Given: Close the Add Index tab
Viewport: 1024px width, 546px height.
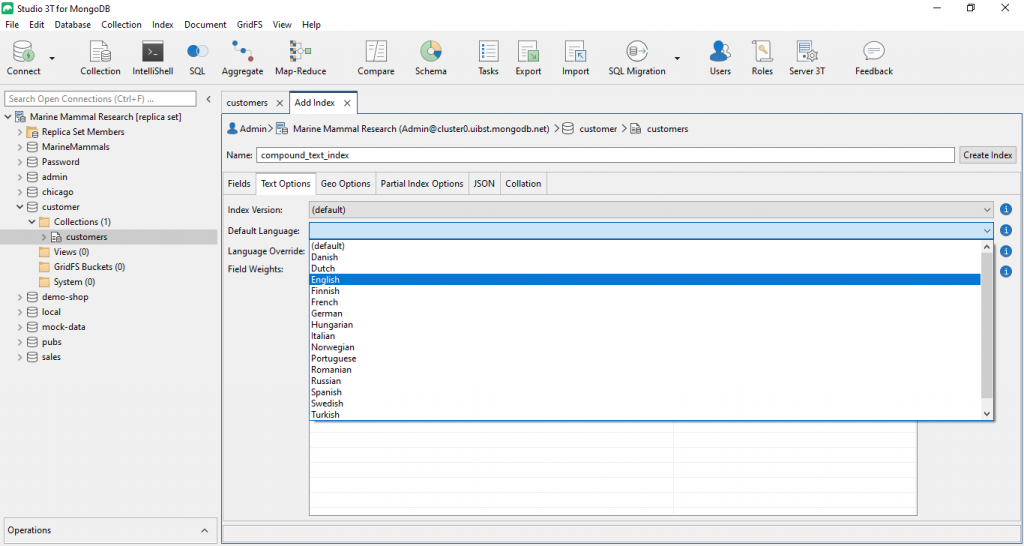Looking at the screenshot, I should point(347,103).
